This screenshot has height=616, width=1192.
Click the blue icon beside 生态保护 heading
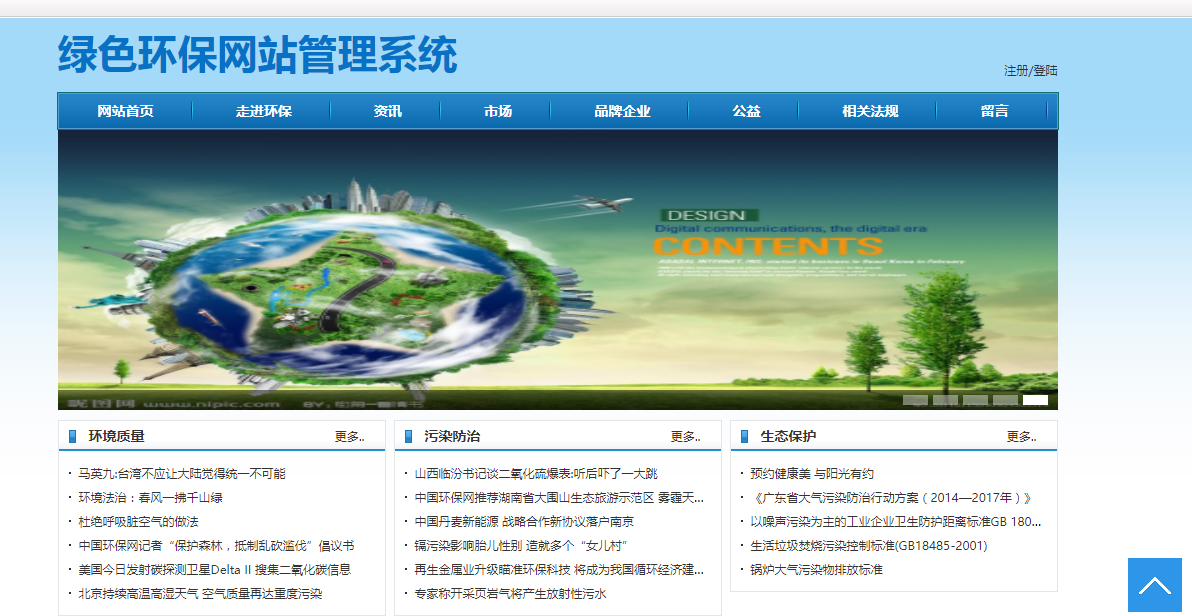[x=745, y=437]
